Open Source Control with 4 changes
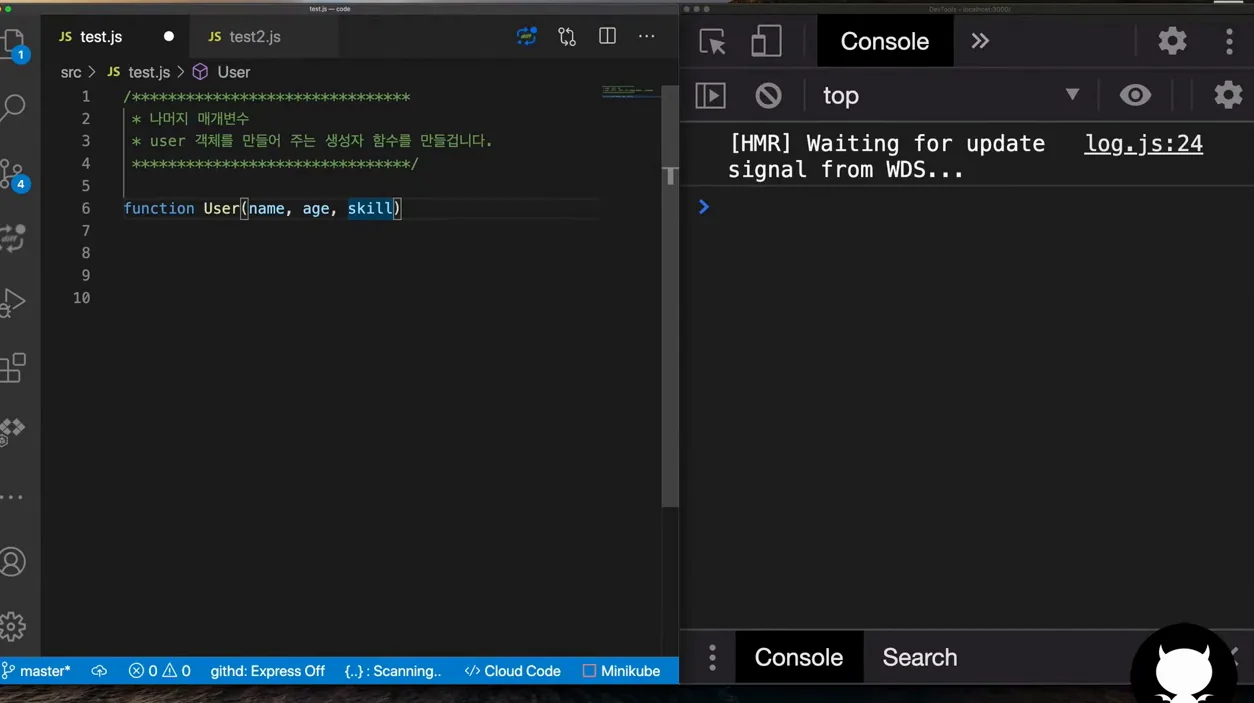 (x=13, y=174)
